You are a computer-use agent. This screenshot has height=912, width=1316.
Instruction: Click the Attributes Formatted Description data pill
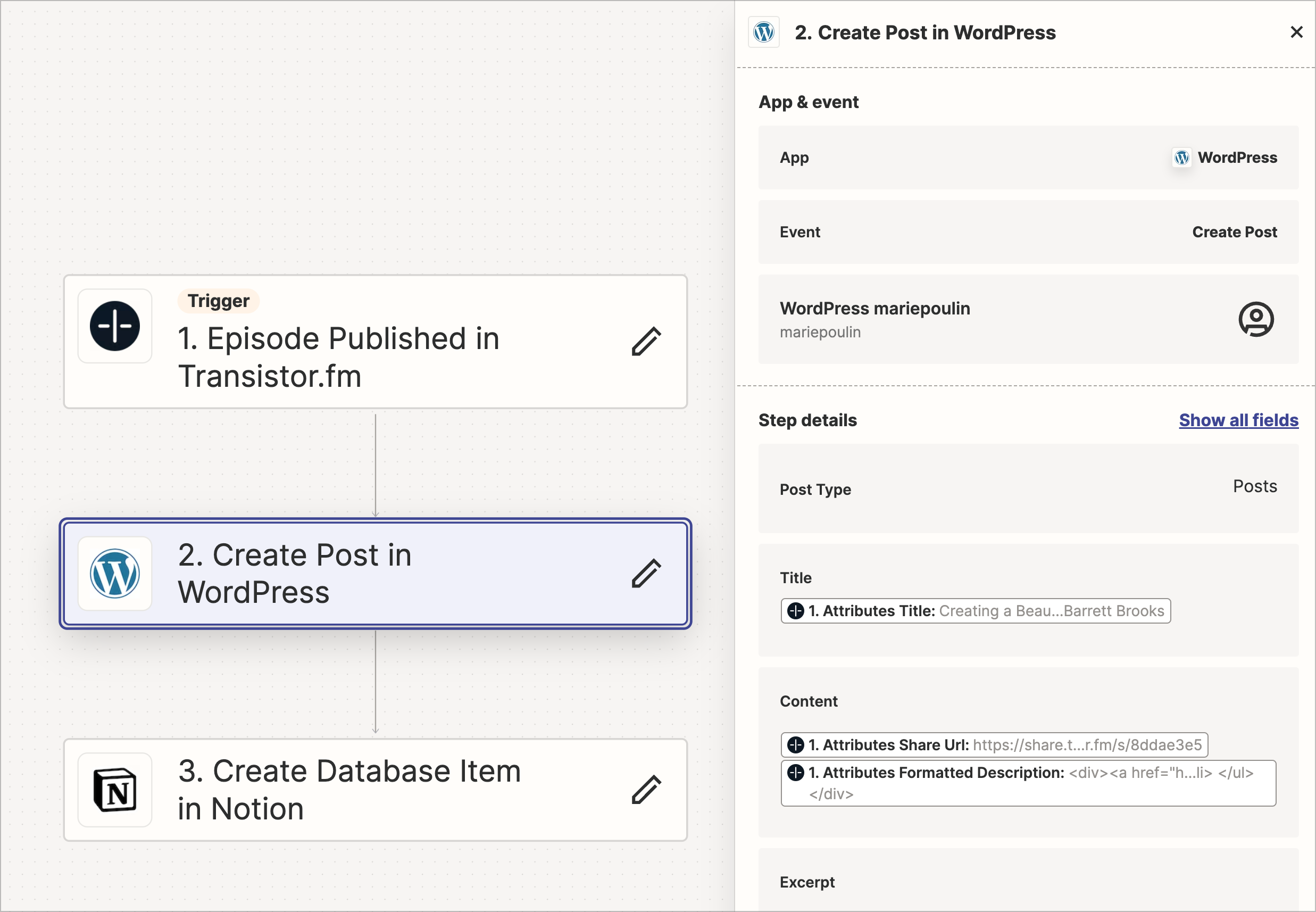(x=1028, y=783)
